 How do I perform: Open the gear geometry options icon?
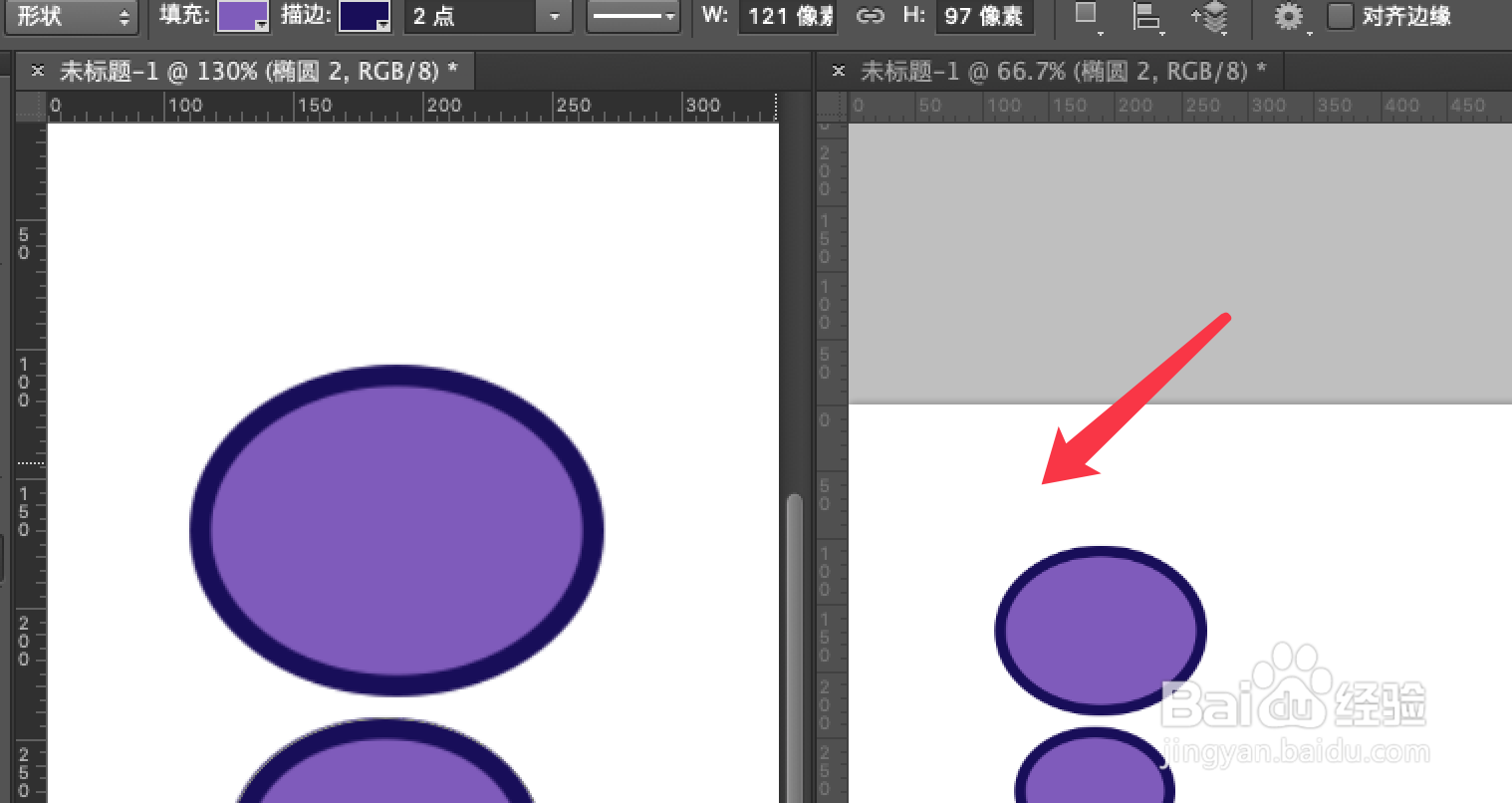[x=1291, y=16]
